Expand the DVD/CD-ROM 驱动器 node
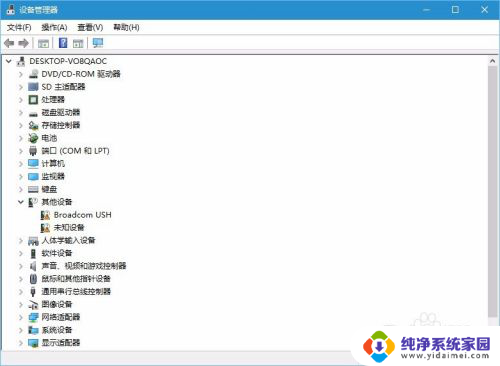This screenshot has width=500, height=366. click(x=21, y=74)
